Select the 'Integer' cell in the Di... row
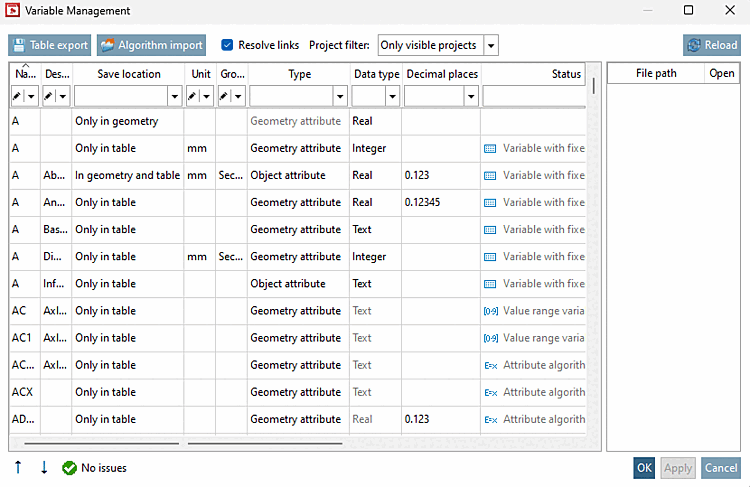The width and height of the screenshot is (750, 487). click(375, 256)
